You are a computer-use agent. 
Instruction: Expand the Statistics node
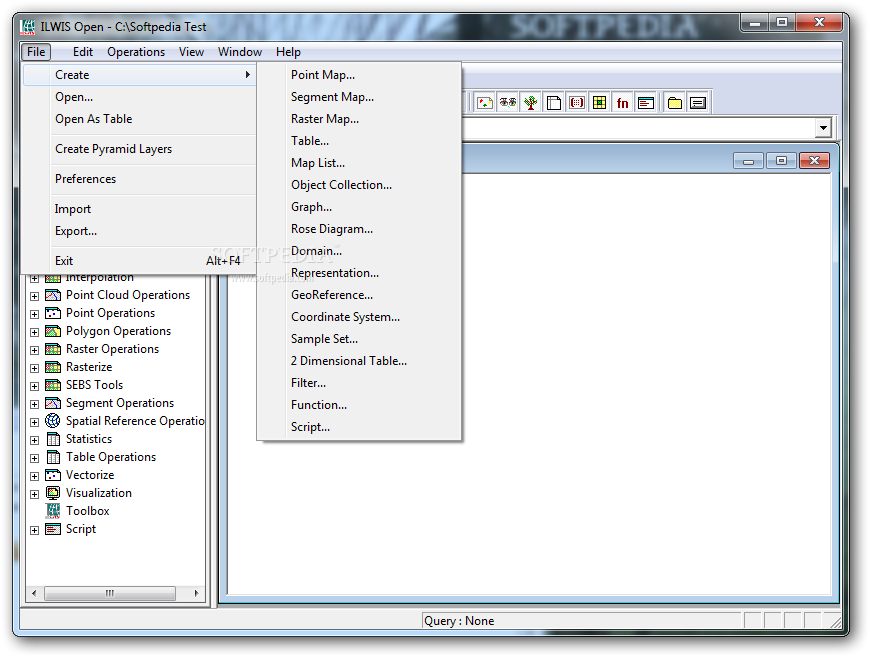point(34,440)
